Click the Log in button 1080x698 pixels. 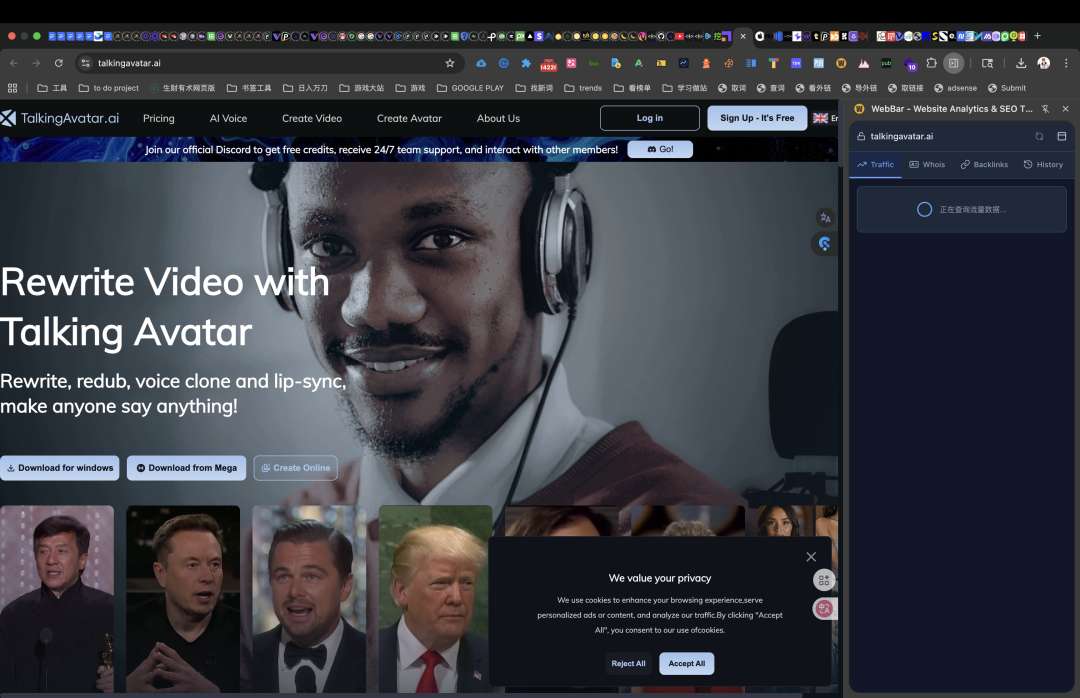(650, 118)
